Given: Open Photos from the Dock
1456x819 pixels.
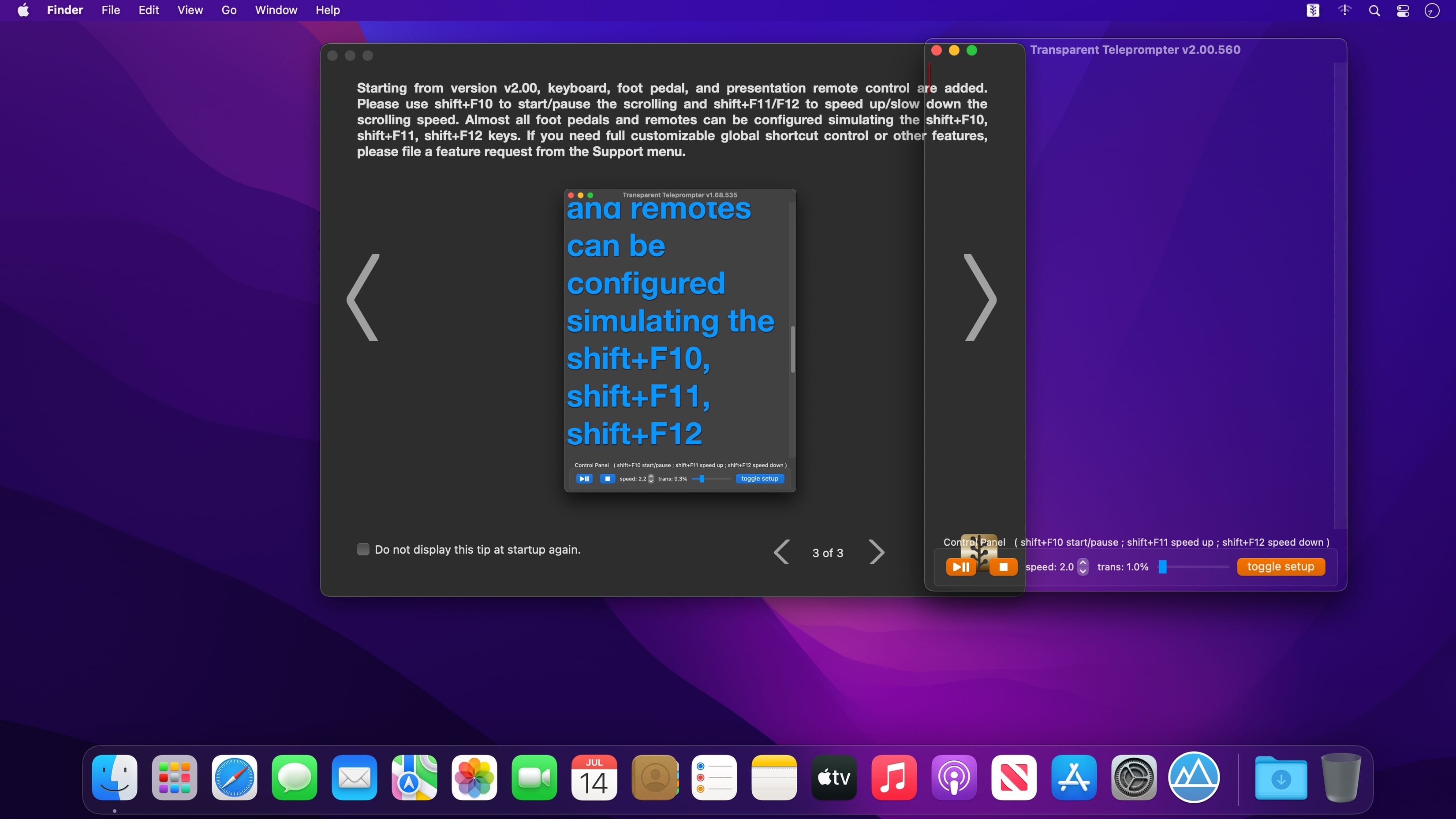Looking at the screenshot, I should (474, 777).
